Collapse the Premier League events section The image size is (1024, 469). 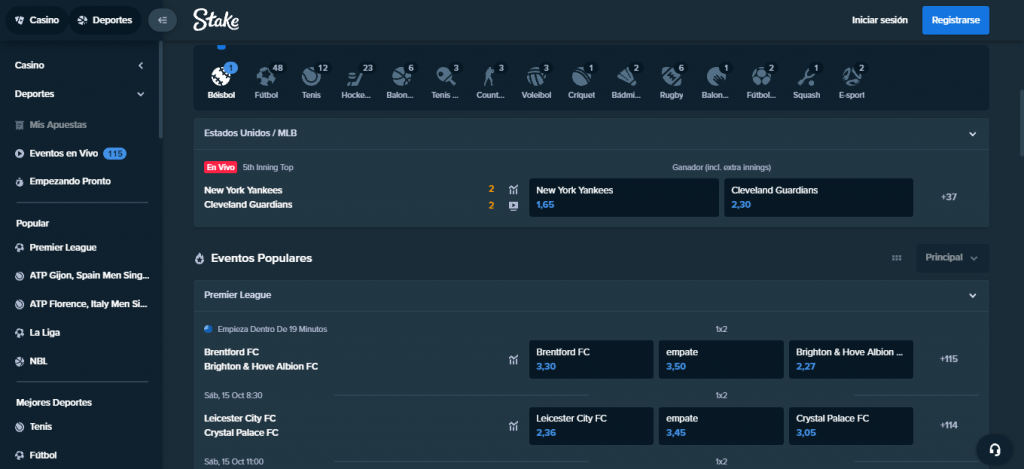(972, 295)
